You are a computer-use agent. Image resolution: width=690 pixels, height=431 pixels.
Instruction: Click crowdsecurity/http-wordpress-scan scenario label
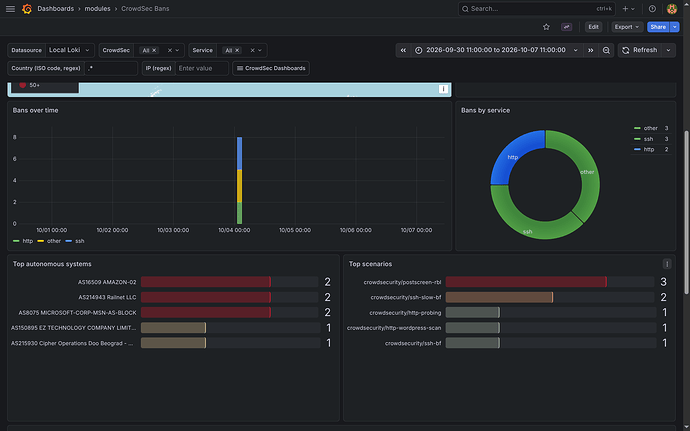394,328
